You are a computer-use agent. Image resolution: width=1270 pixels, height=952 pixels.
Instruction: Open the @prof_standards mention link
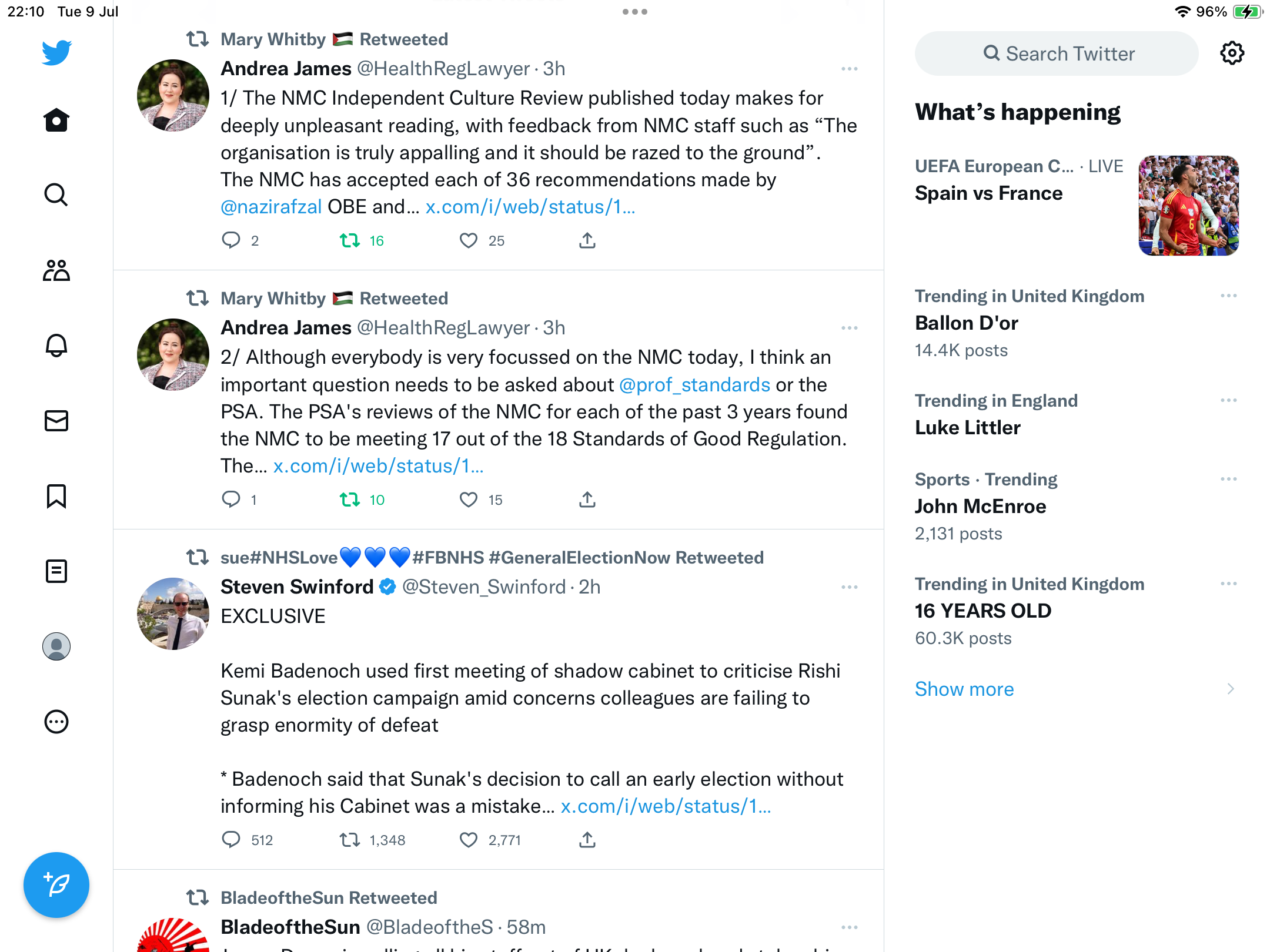coord(694,384)
